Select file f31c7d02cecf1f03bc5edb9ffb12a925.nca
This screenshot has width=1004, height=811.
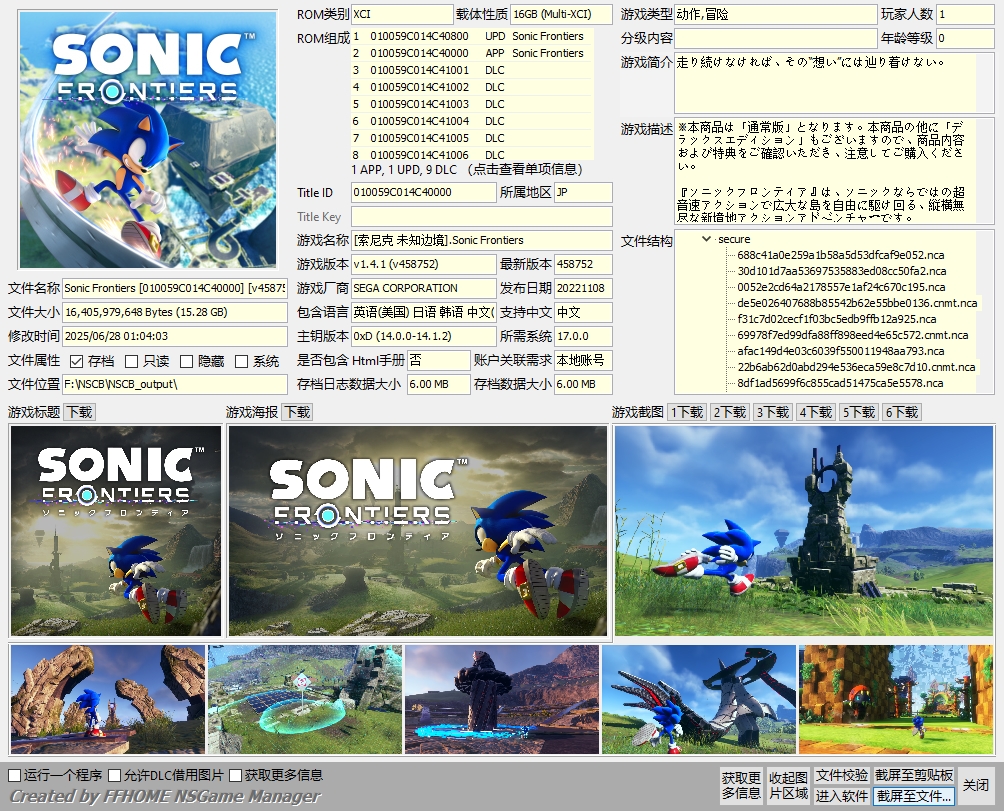[x=836, y=319]
